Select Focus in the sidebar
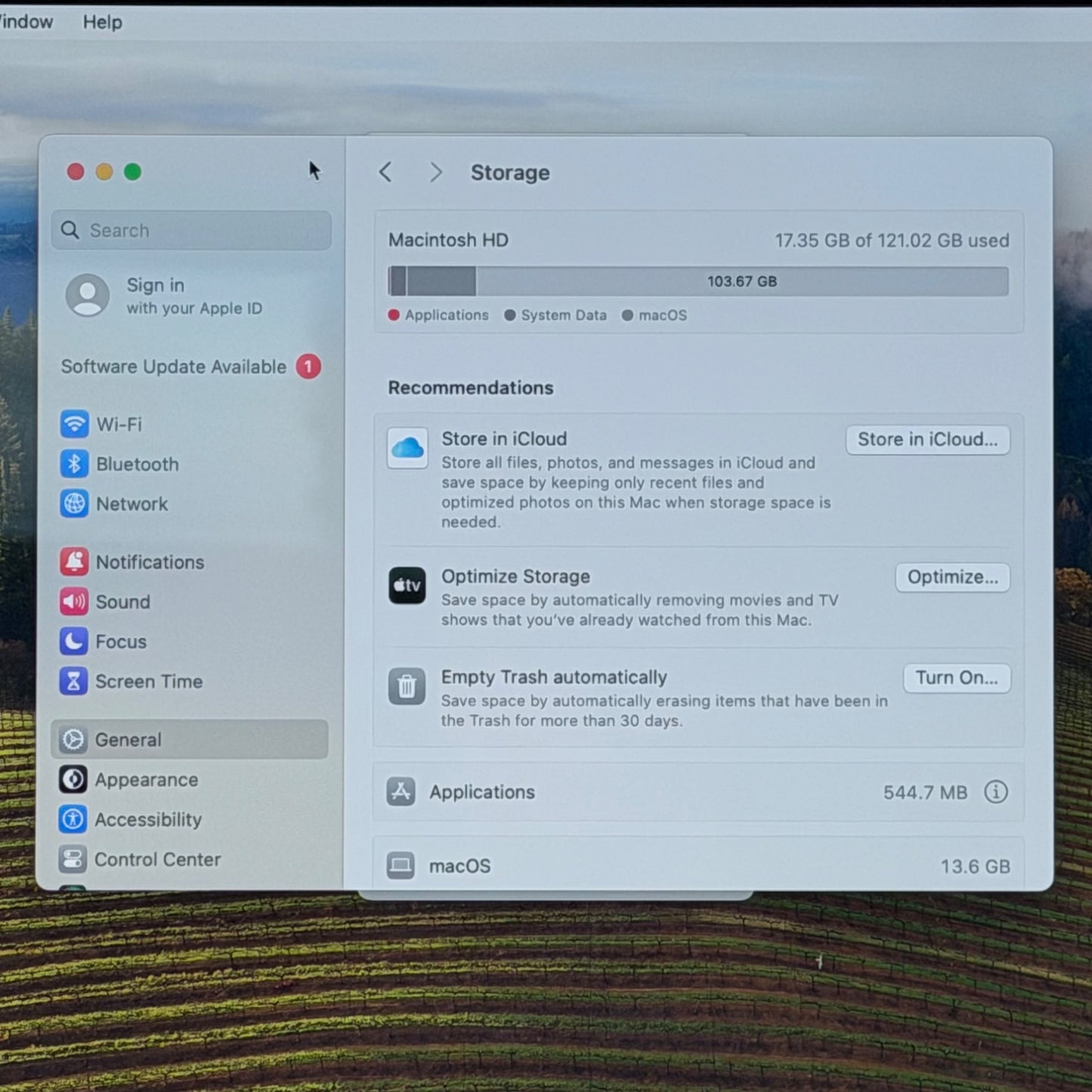 (120, 642)
